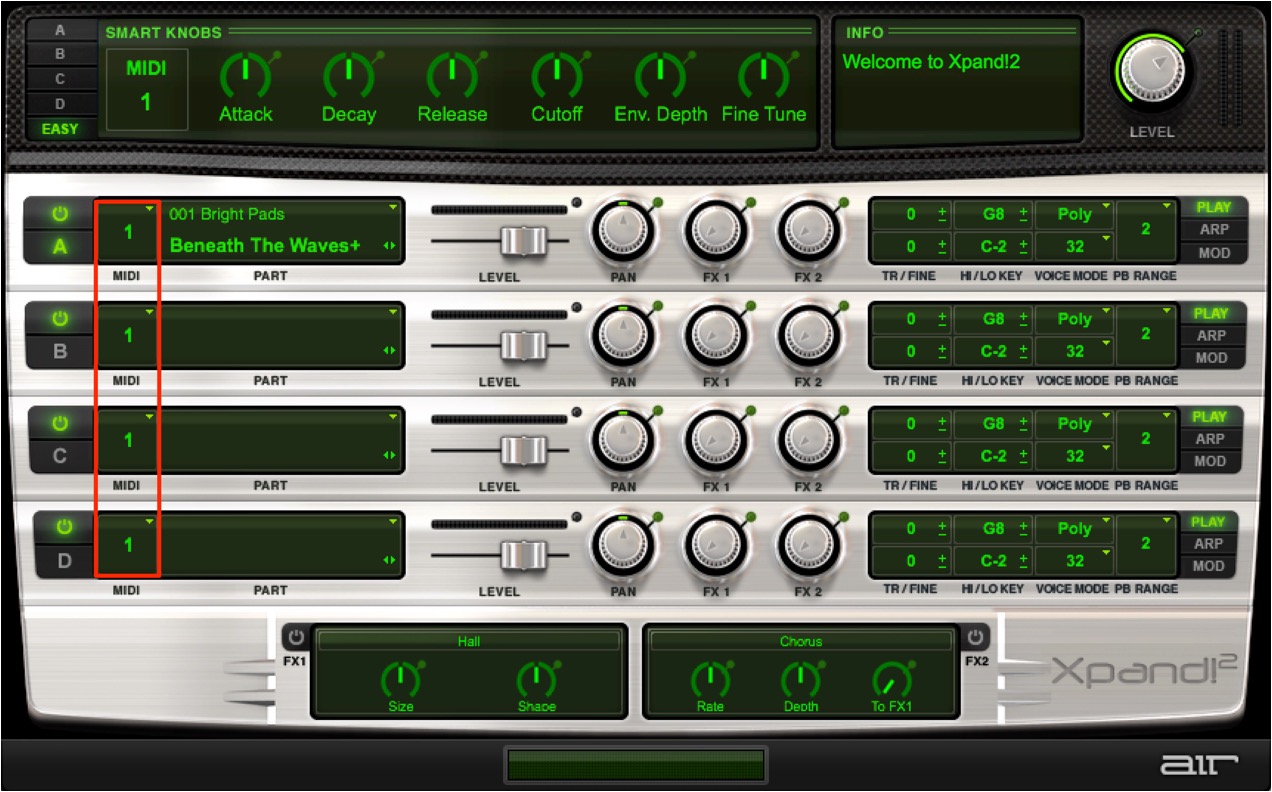Select smart knobs tab A
This screenshot has width=1272, height=792.
click(60, 31)
